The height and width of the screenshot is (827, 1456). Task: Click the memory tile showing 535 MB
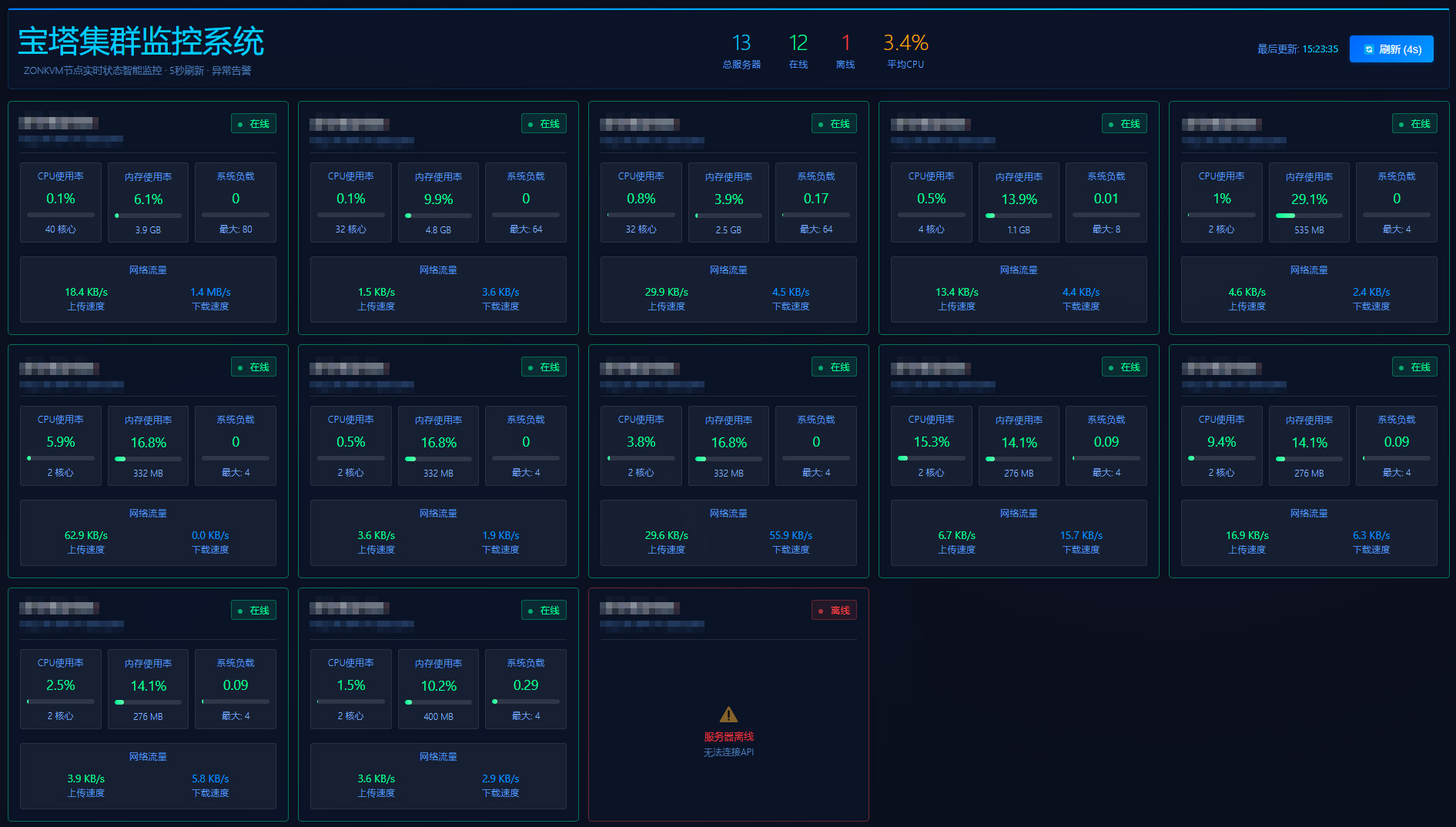(x=1309, y=203)
